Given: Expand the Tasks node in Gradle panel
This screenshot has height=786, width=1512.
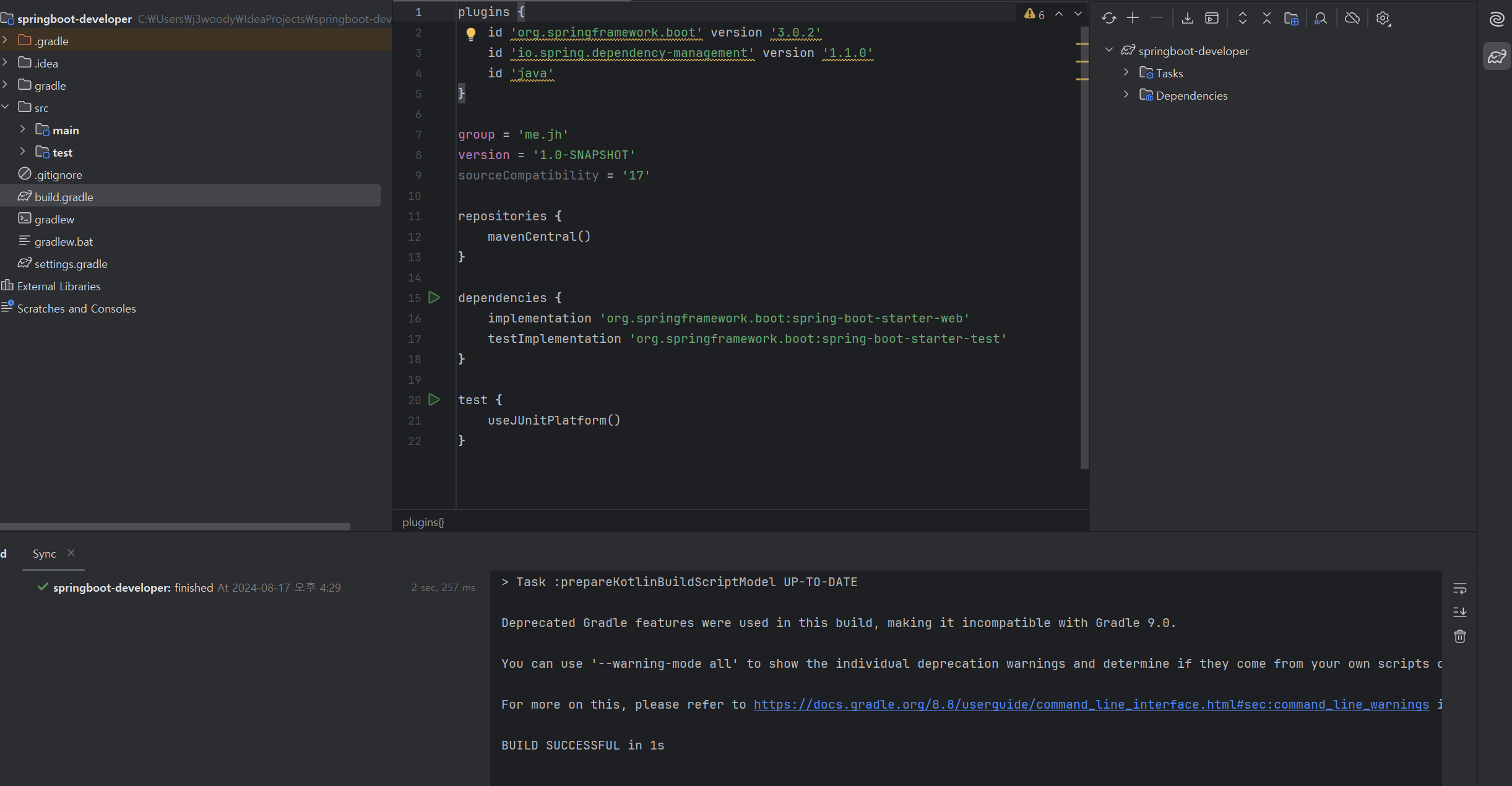Looking at the screenshot, I should pos(1126,72).
